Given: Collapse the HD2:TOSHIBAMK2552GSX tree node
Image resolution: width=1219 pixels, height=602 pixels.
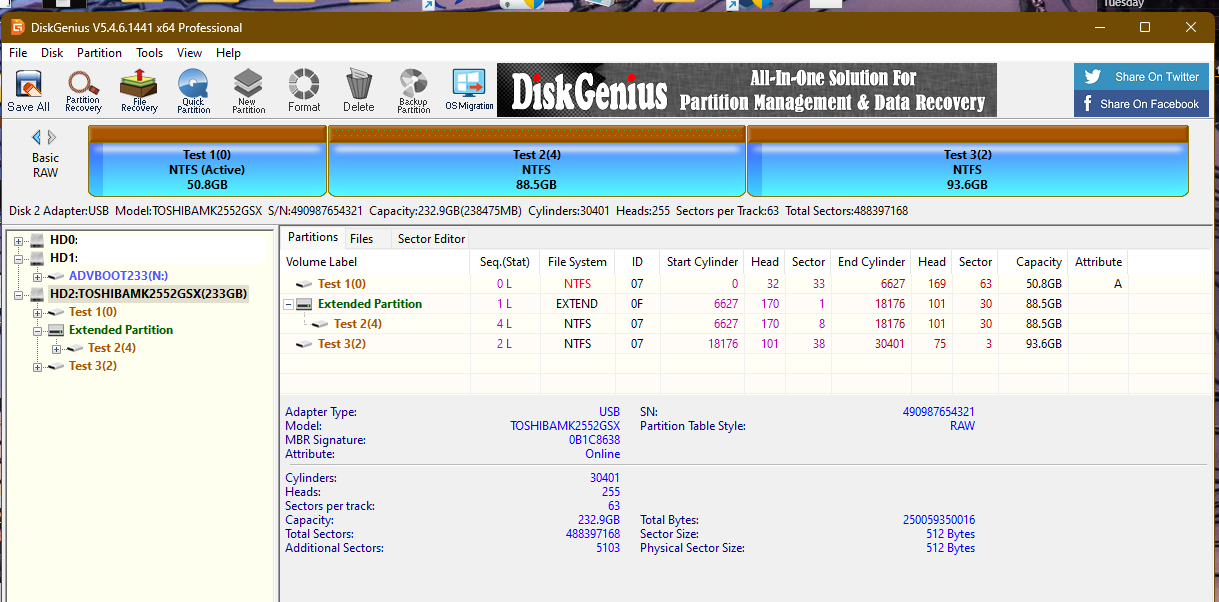Looking at the screenshot, I should tap(18, 294).
